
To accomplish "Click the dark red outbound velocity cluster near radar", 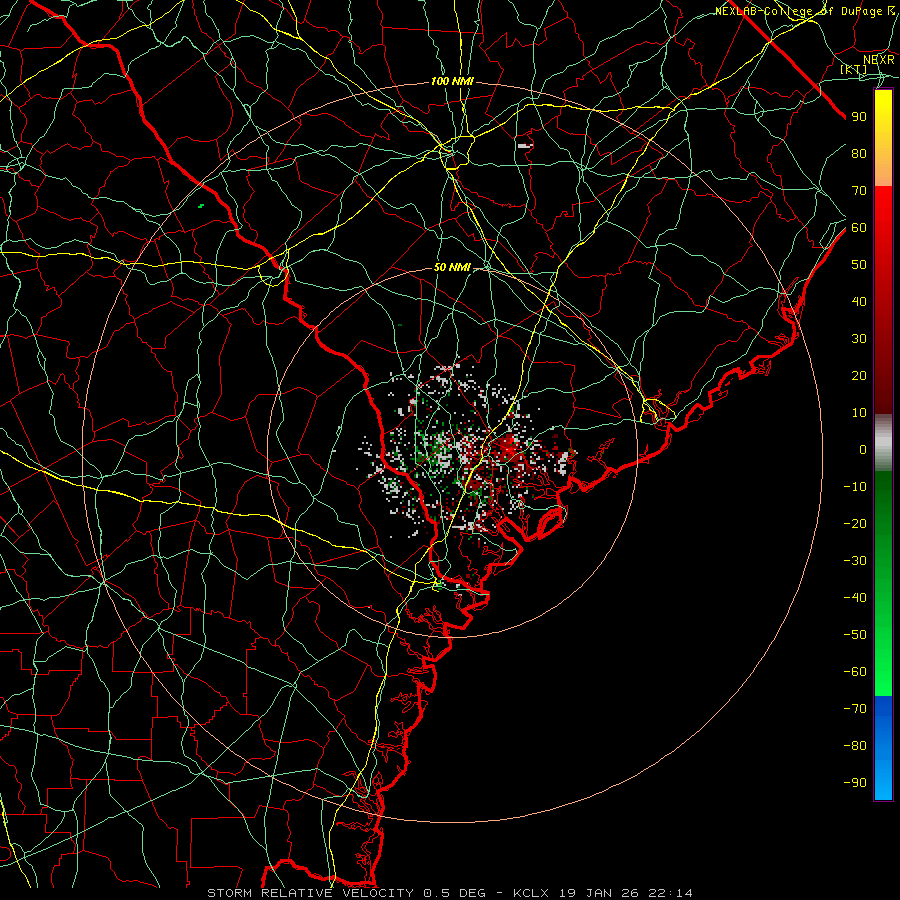I will pos(509,449).
